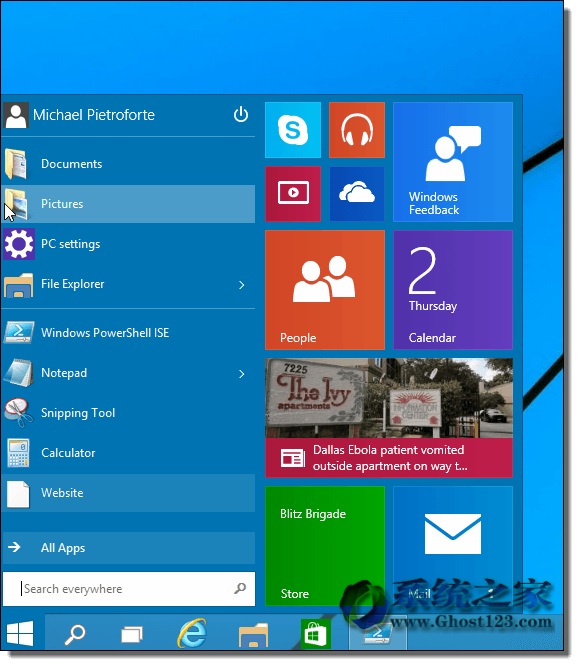Open the Store icon on the taskbar
The width and height of the screenshot is (579, 666).
click(316, 634)
